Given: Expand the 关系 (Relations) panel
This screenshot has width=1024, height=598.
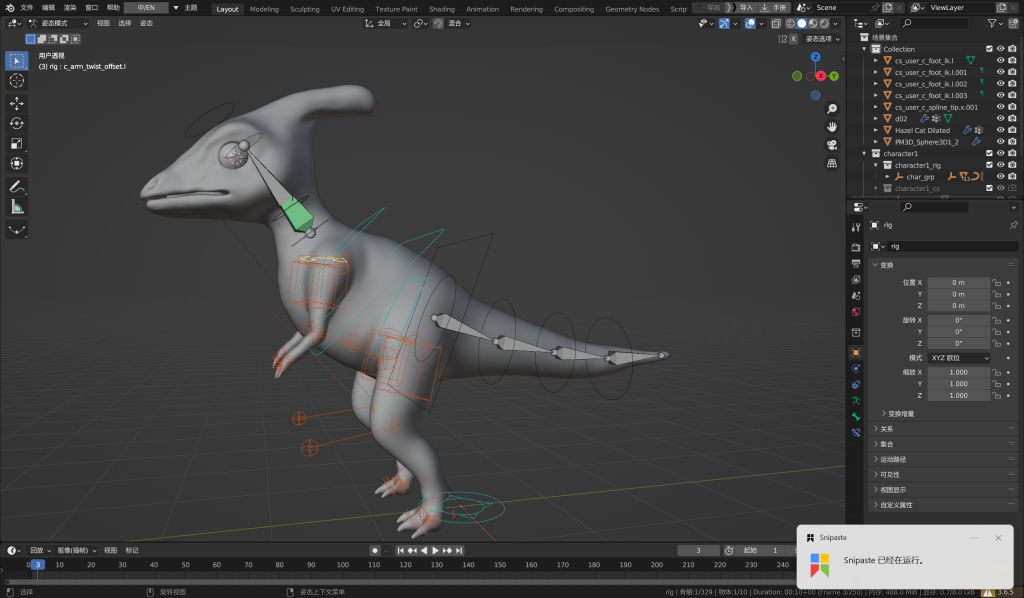Looking at the screenshot, I should tap(886, 429).
